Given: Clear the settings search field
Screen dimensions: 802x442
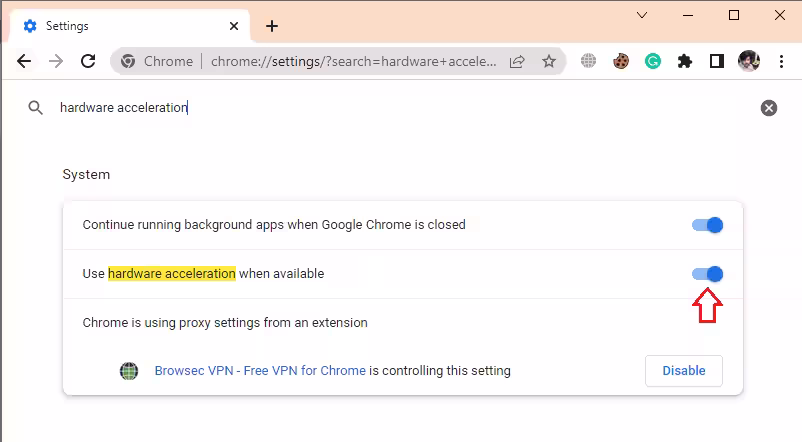Looking at the screenshot, I should [x=769, y=108].
